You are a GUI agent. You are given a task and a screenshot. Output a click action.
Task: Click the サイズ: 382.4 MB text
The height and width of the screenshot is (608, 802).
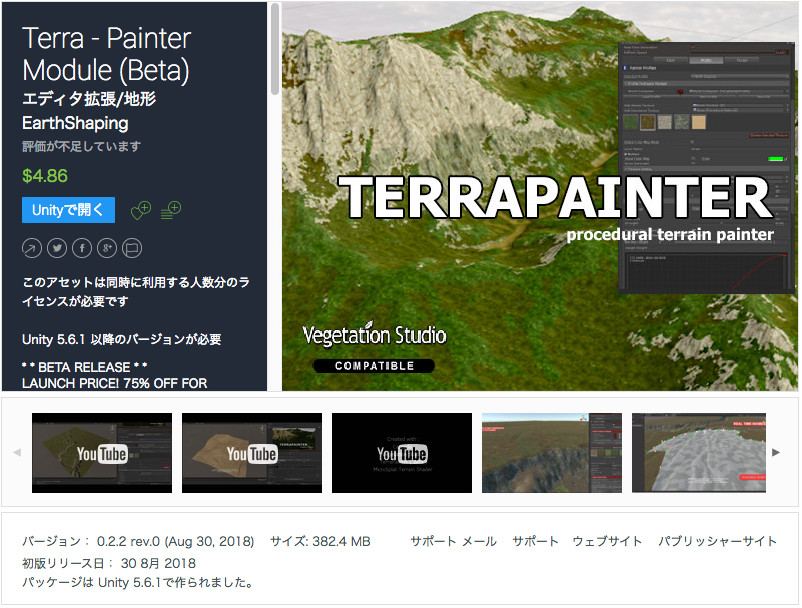coord(320,542)
